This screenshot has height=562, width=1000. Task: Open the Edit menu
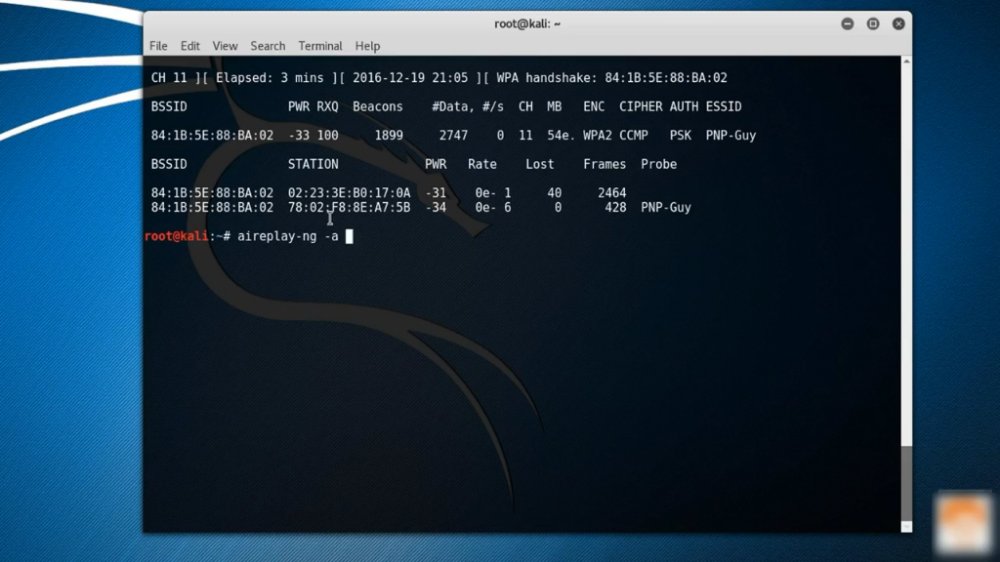189,46
